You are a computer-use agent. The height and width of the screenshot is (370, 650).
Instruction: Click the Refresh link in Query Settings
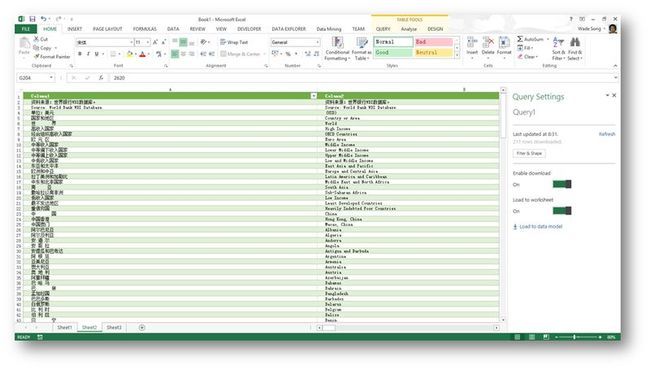click(607, 134)
